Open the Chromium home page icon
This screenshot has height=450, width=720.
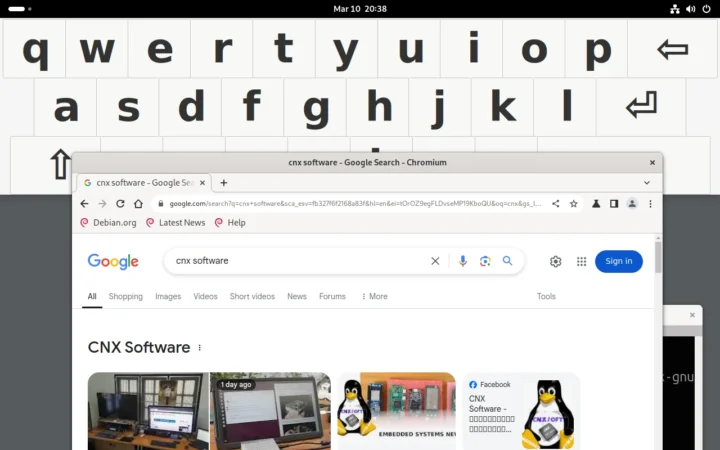tap(138, 203)
